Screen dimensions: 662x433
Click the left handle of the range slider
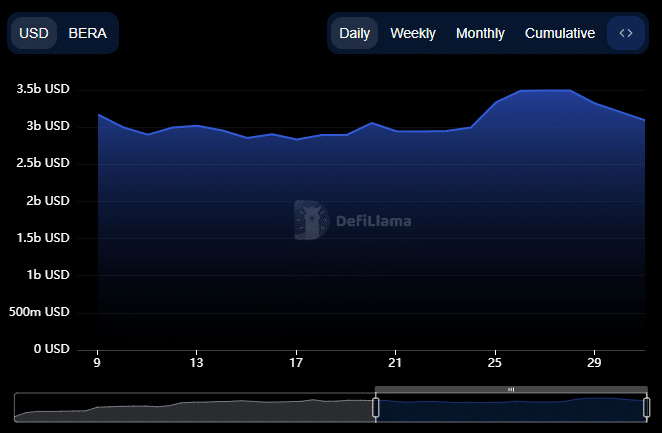click(x=376, y=407)
